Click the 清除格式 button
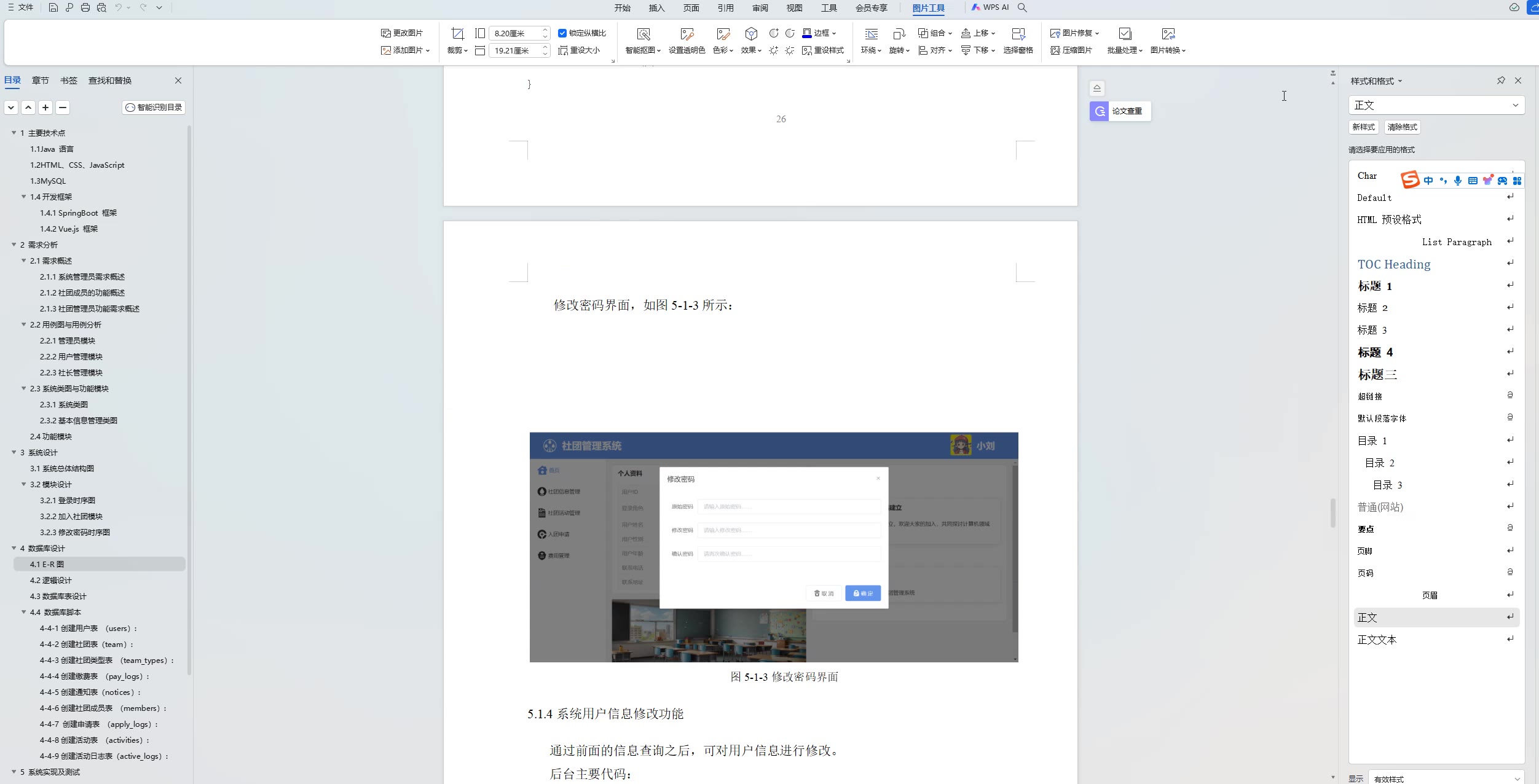This screenshot has height=784, width=1539. (x=1402, y=127)
